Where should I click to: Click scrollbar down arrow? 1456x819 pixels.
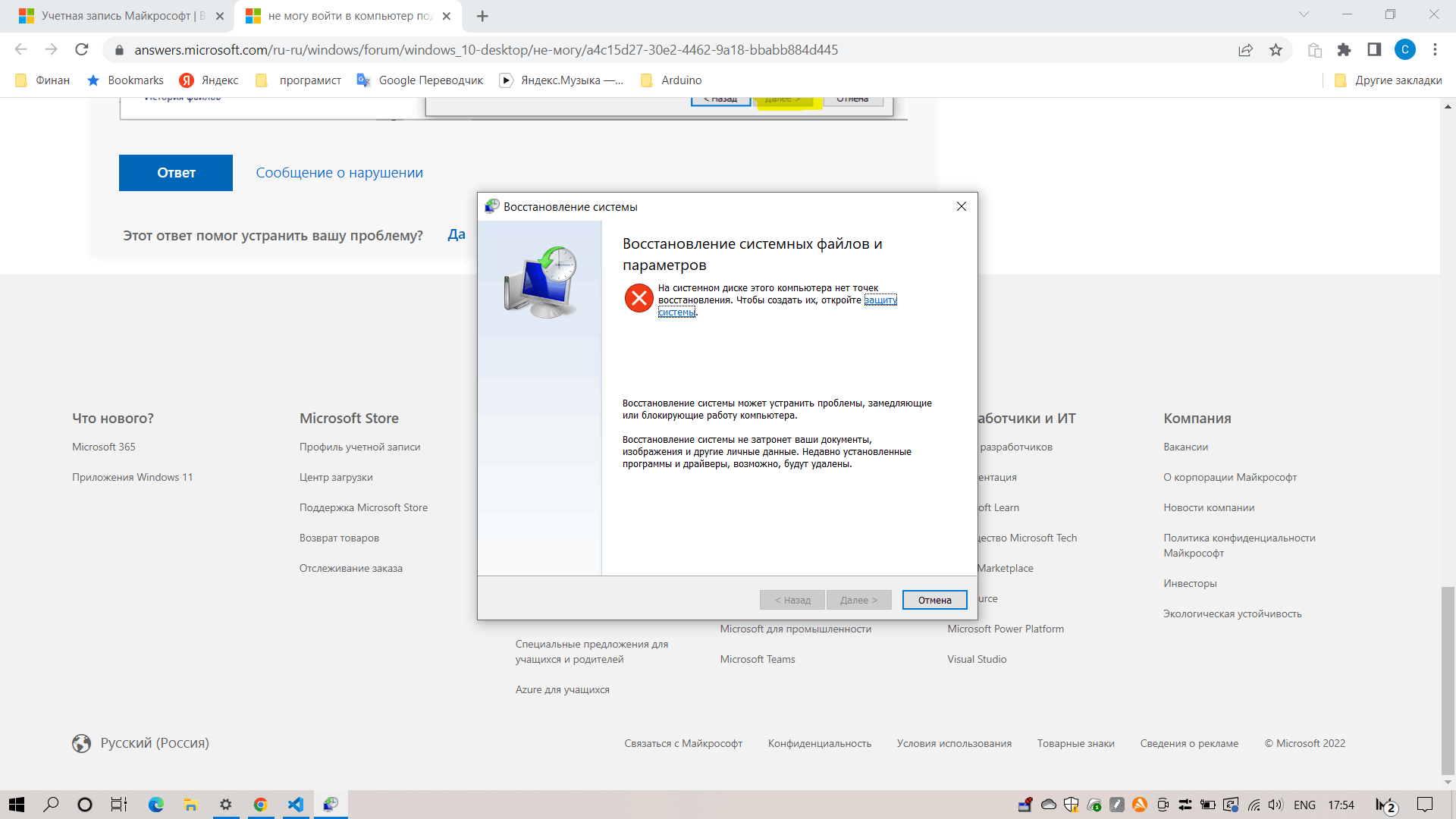coord(1448,782)
